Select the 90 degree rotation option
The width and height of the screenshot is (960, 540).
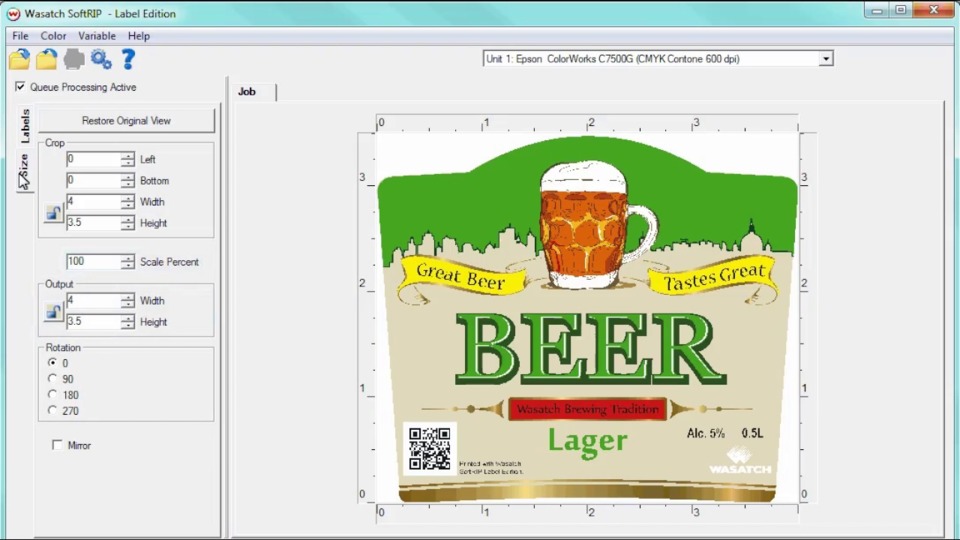tap(53, 379)
